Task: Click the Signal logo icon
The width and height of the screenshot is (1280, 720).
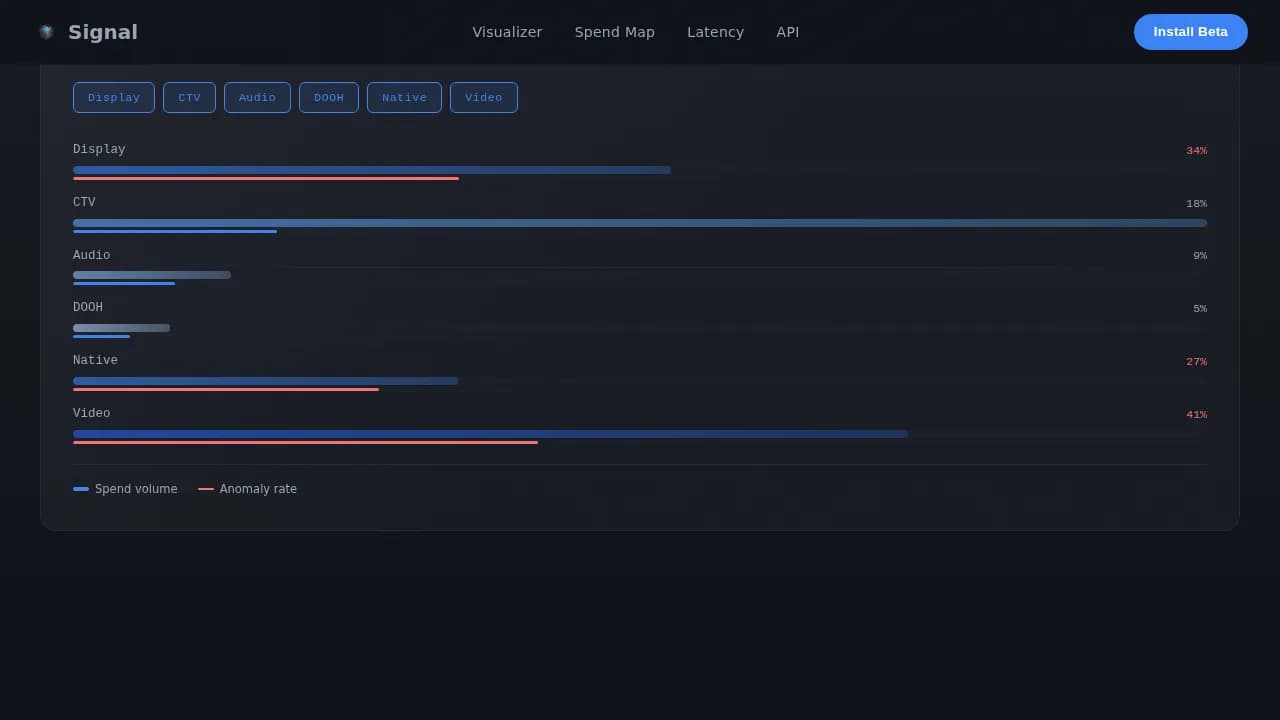Action: point(46,32)
